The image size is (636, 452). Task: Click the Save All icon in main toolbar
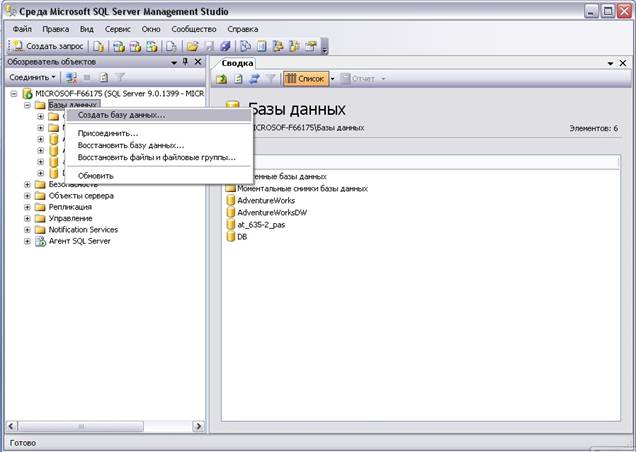tap(225, 46)
